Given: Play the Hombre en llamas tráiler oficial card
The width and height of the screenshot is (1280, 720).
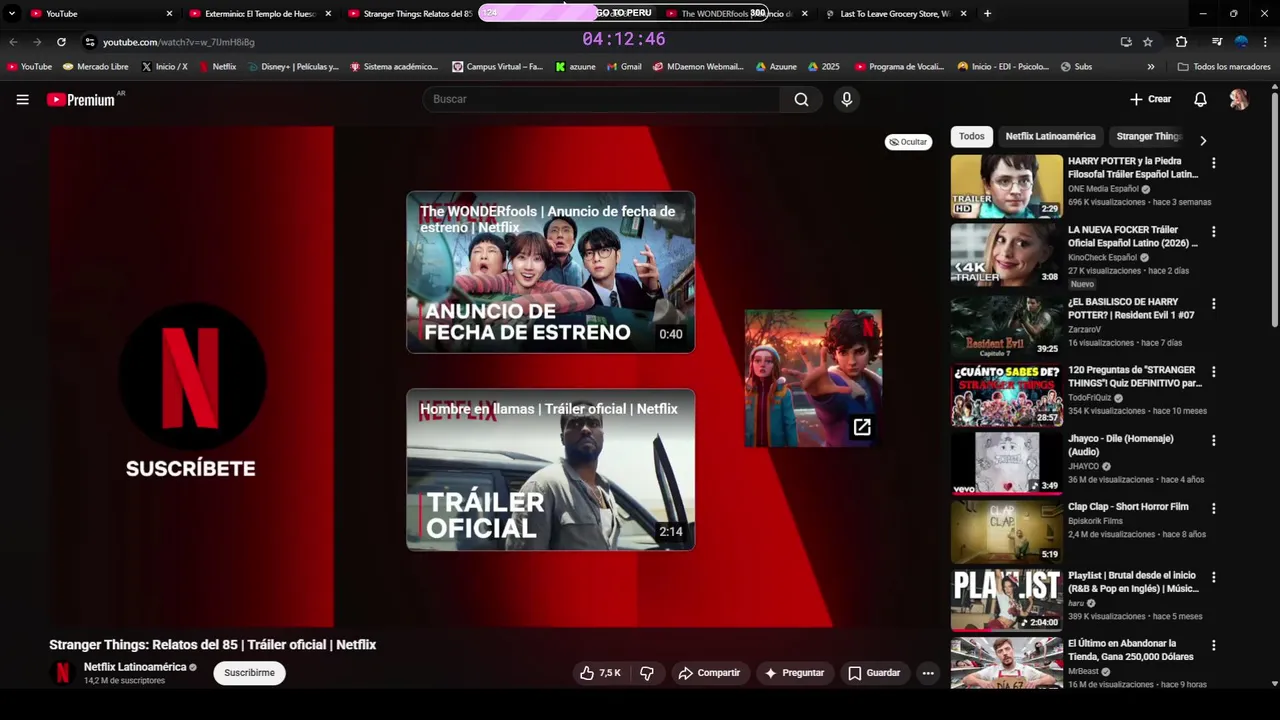Looking at the screenshot, I should pos(550,470).
